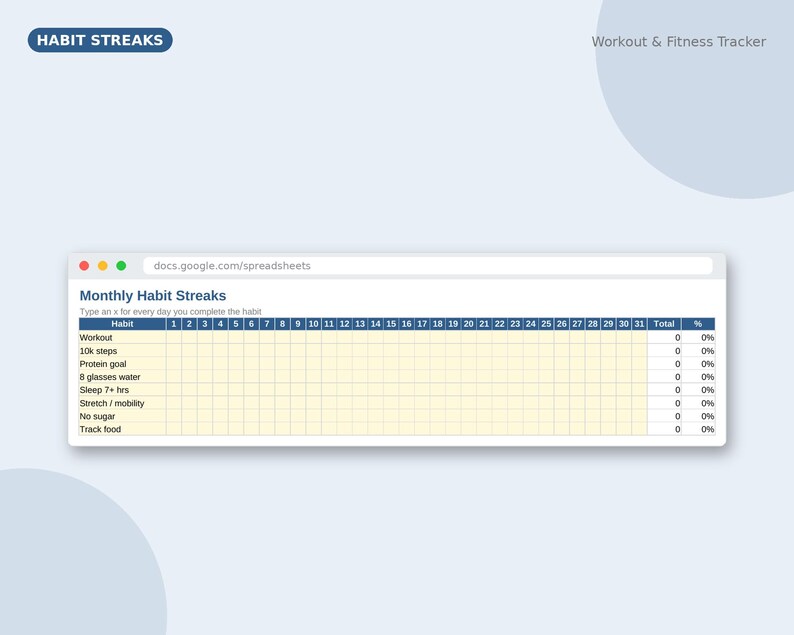Select the day 12 column header

pyautogui.click(x=344, y=324)
